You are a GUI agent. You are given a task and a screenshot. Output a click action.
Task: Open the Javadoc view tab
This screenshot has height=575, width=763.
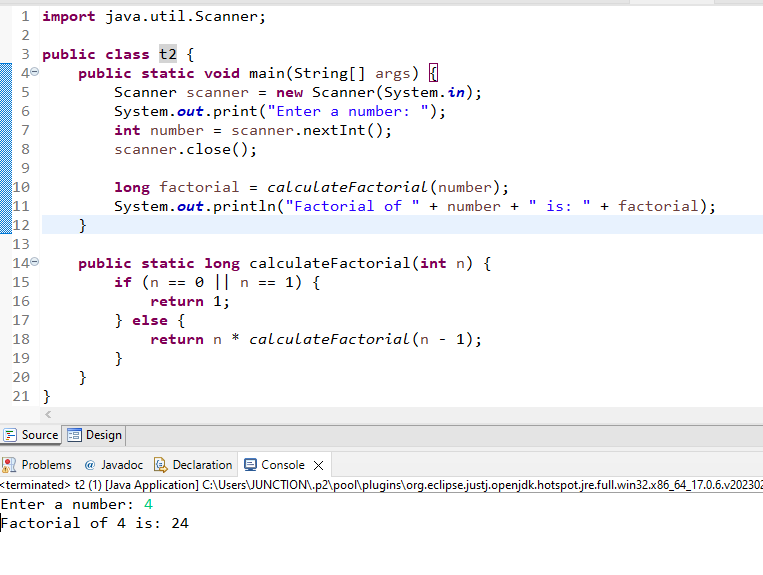tap(114, 465)
